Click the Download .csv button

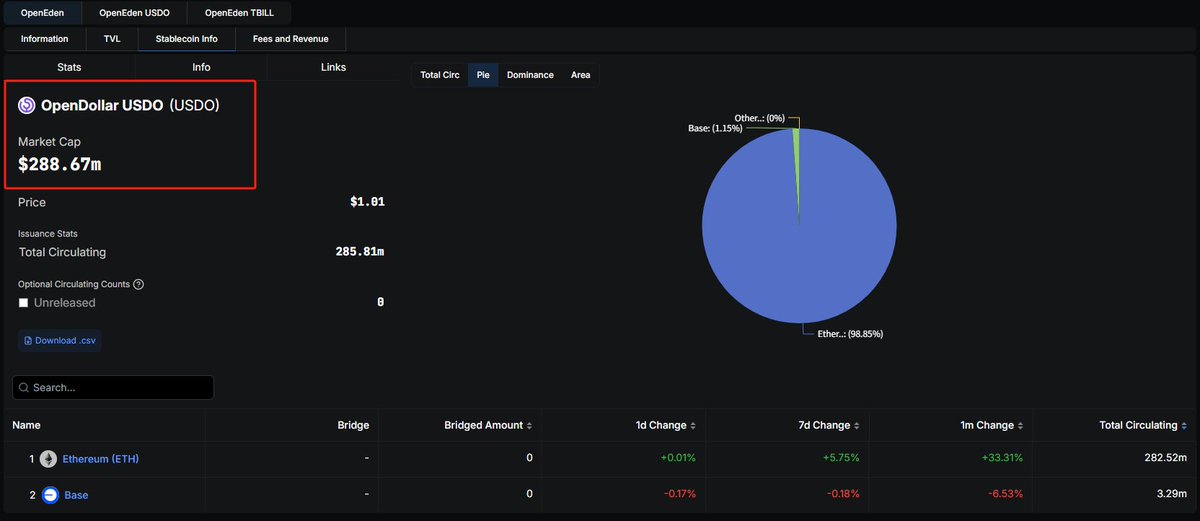60,340
